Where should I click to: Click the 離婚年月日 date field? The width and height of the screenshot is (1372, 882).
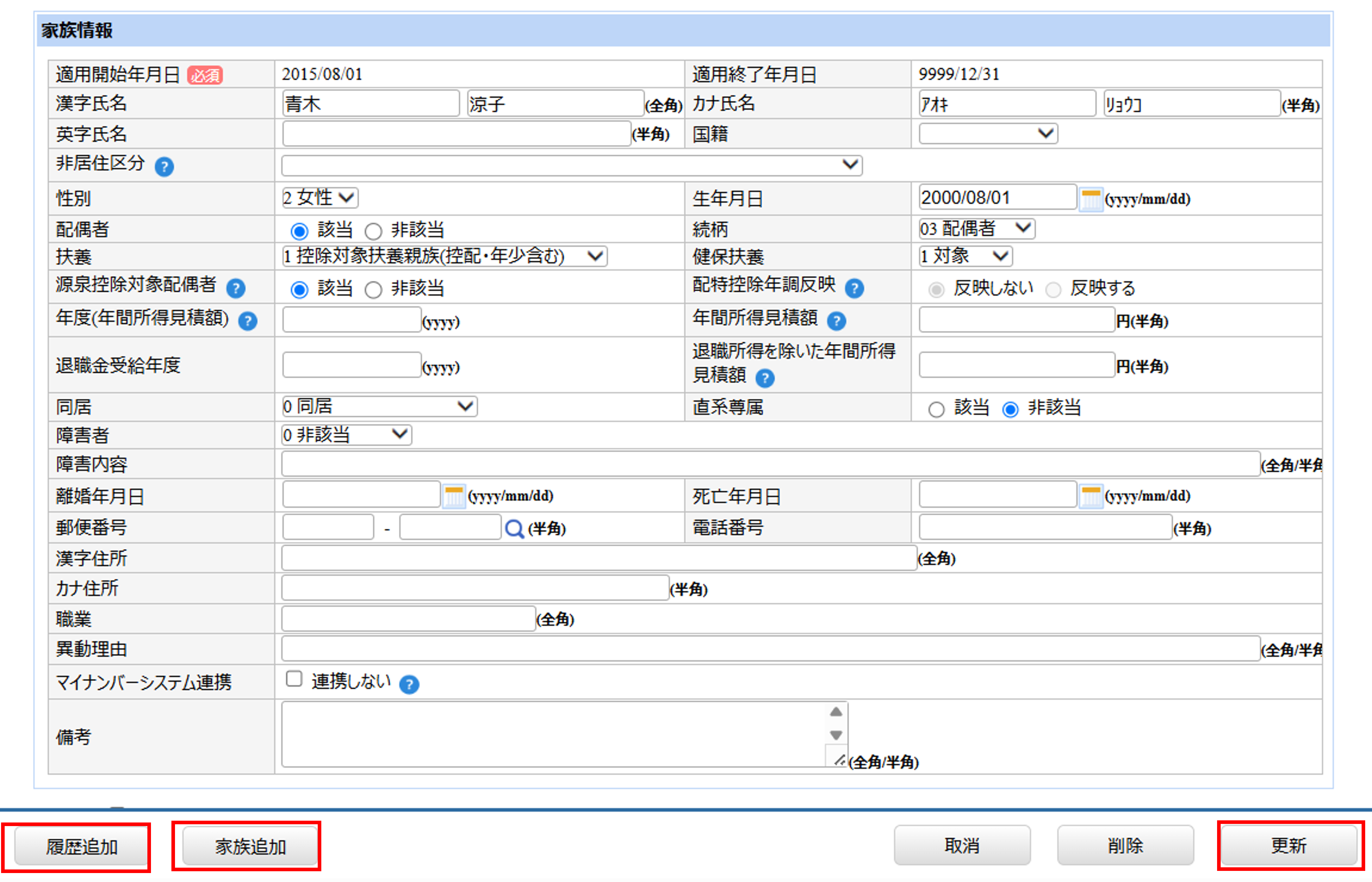[361, 495]
